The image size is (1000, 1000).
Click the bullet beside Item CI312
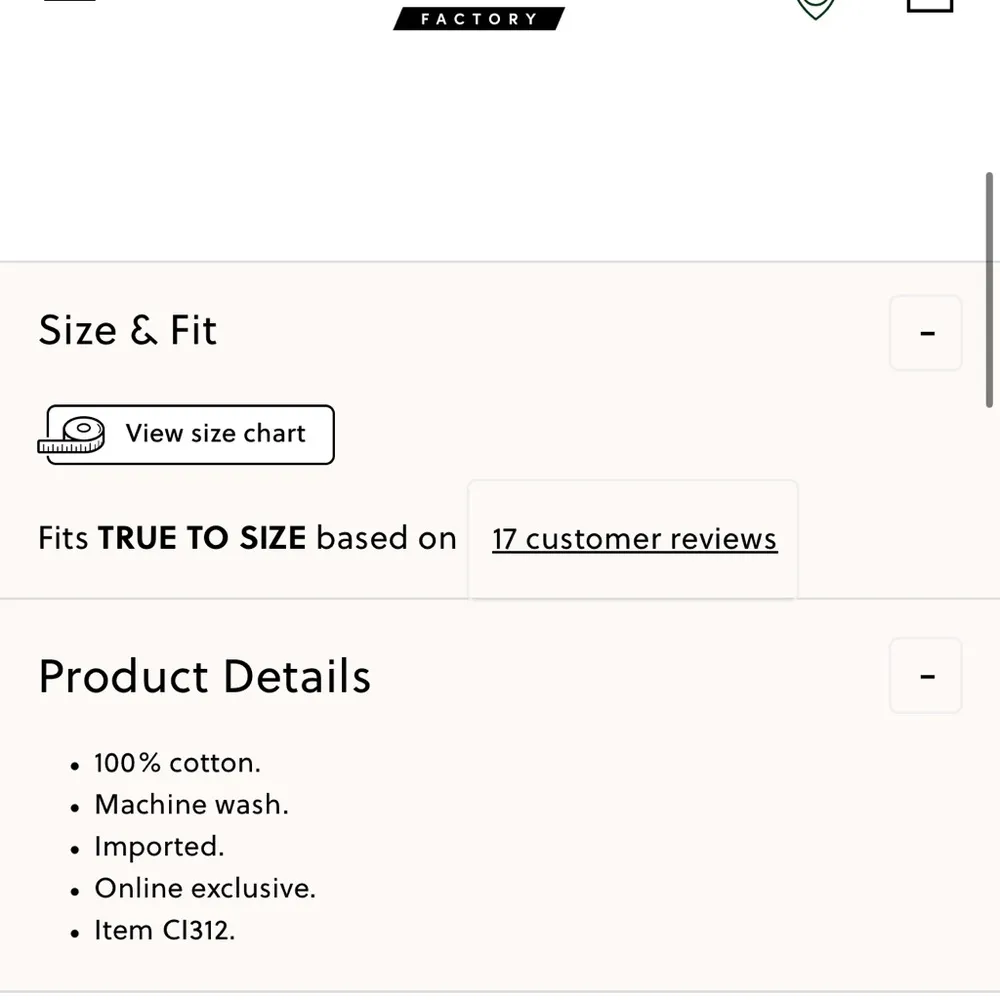point(76,931)
